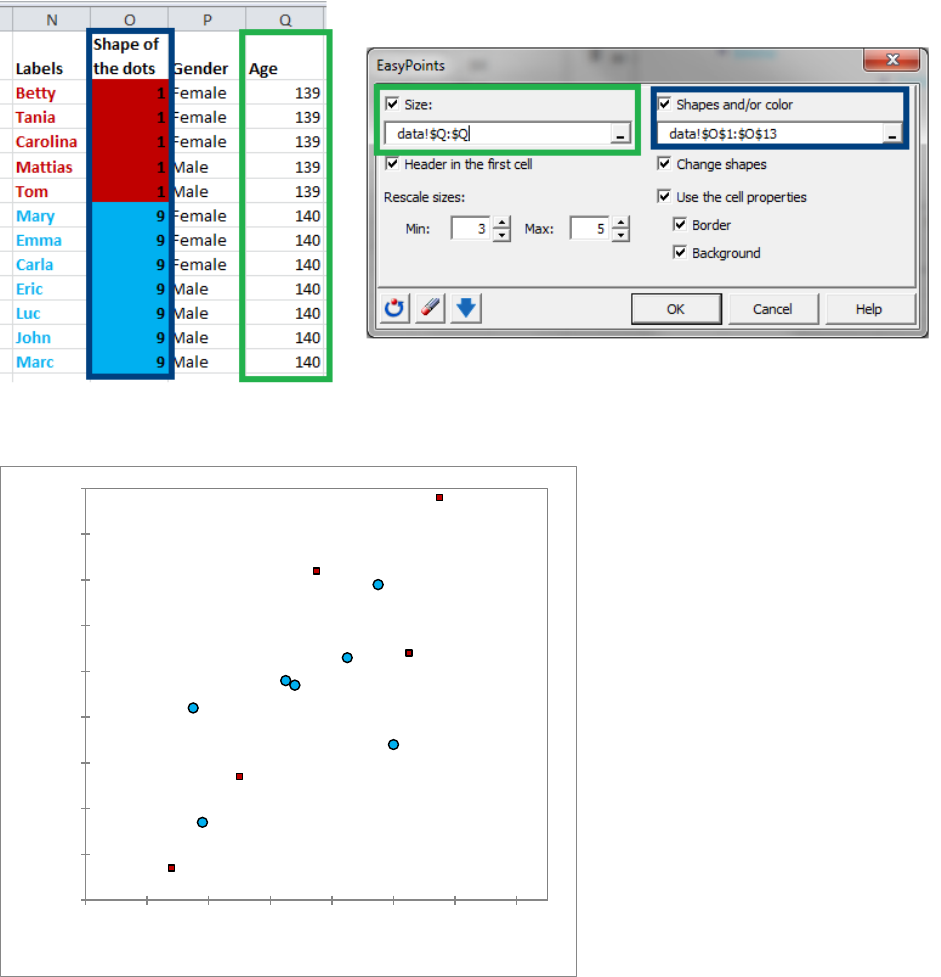This screenshot has width=941, height=977.
Task: Select the Carla label cell
Action: [52, 264]
